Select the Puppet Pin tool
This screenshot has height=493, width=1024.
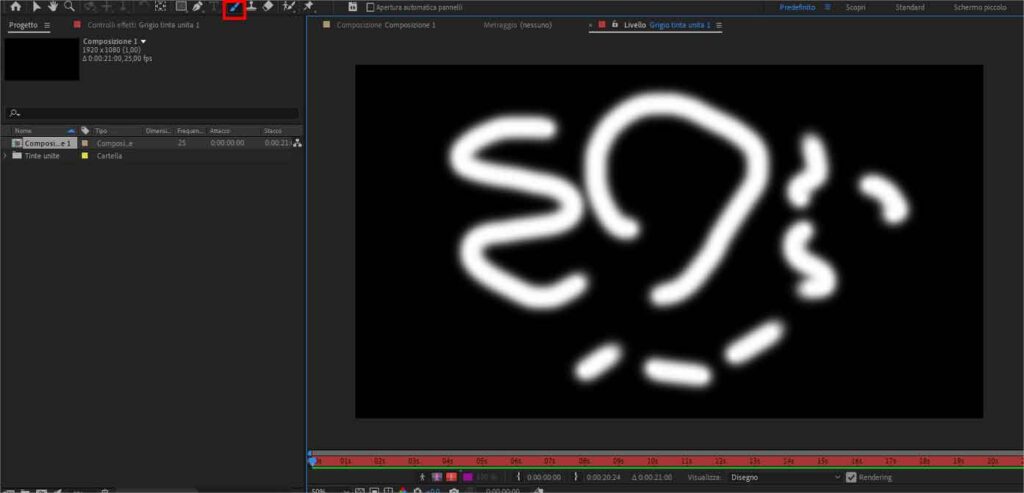tap(308, 7)
